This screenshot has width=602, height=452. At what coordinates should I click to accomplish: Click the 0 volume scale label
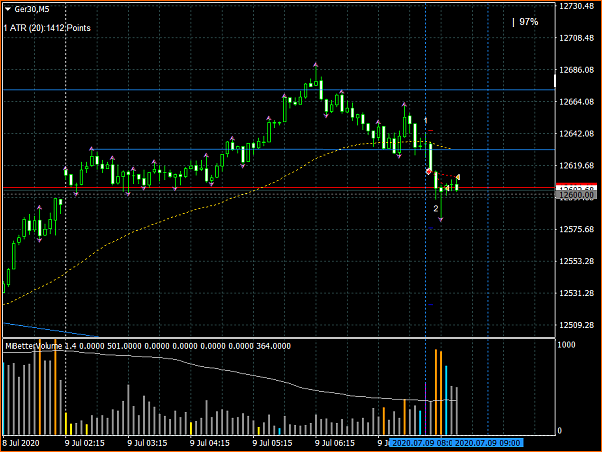559,430
